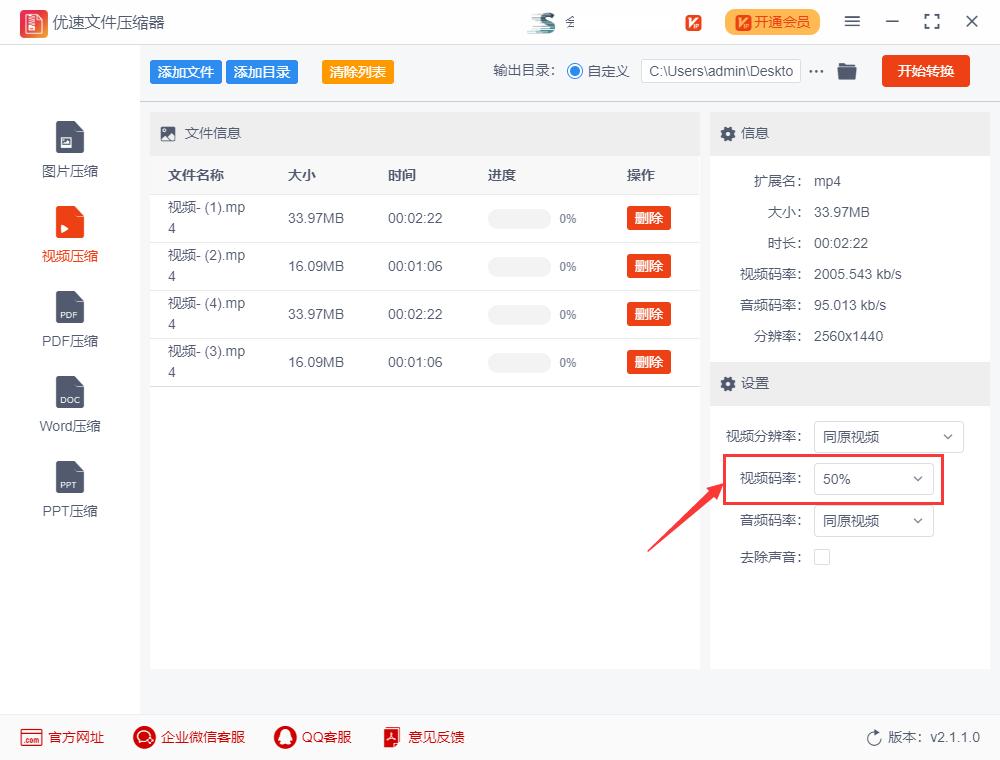This screenshot has height=760, width=1000.
Task: Select the 图片压缩 sidebar icon
Action: click(69, 148)
